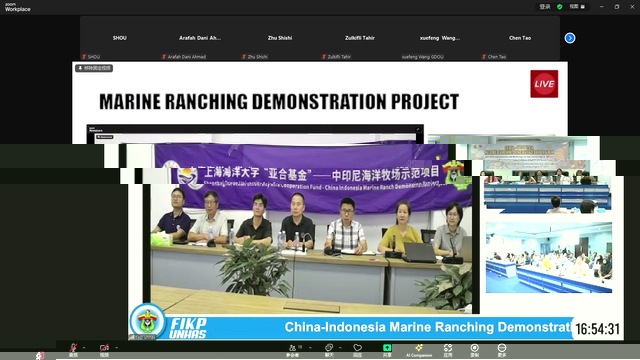
Task: Expand the arrow beside Participants
Action: 310,348
